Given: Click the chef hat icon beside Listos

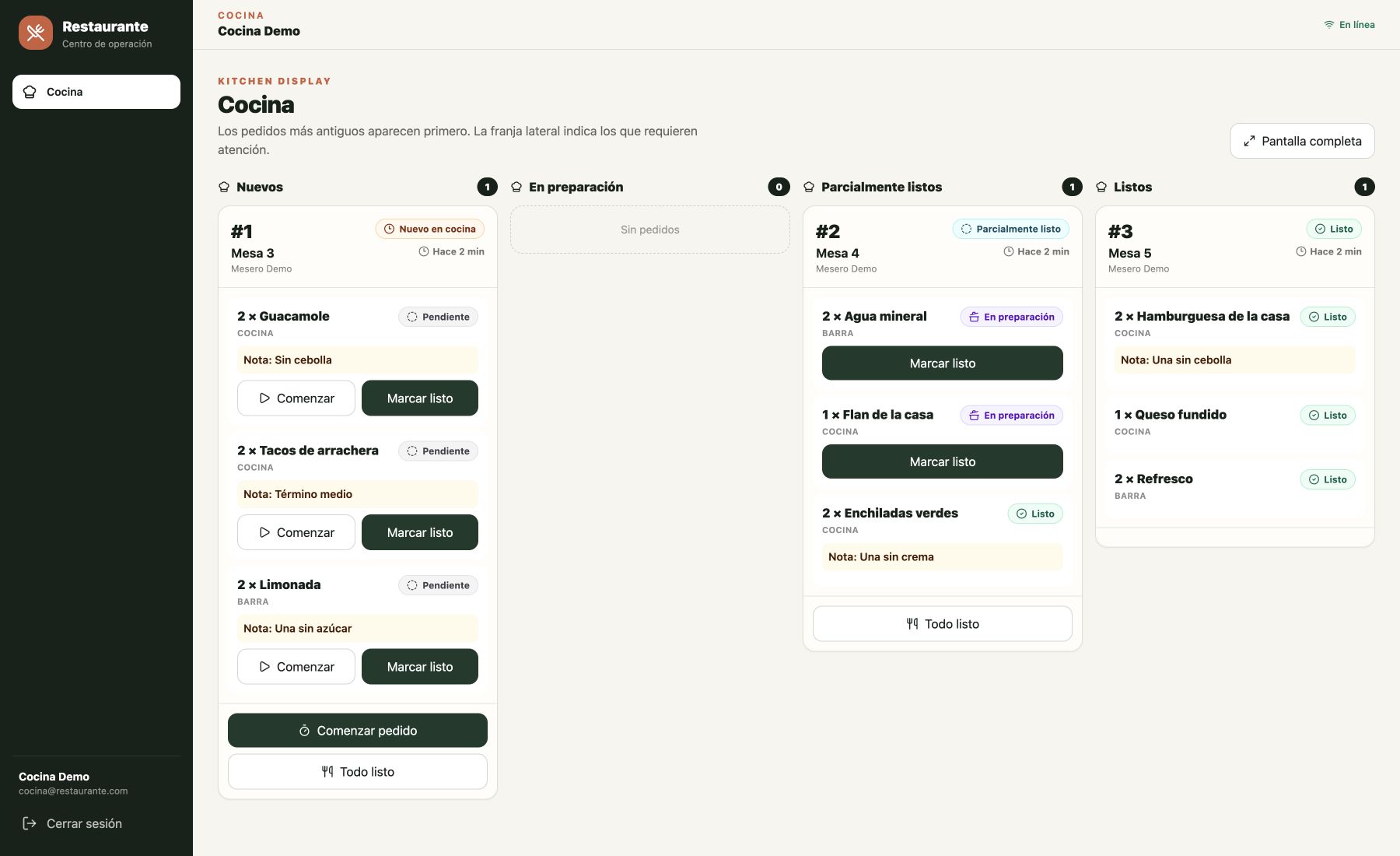Looking at the screenshot, I should coord(1101,187).
